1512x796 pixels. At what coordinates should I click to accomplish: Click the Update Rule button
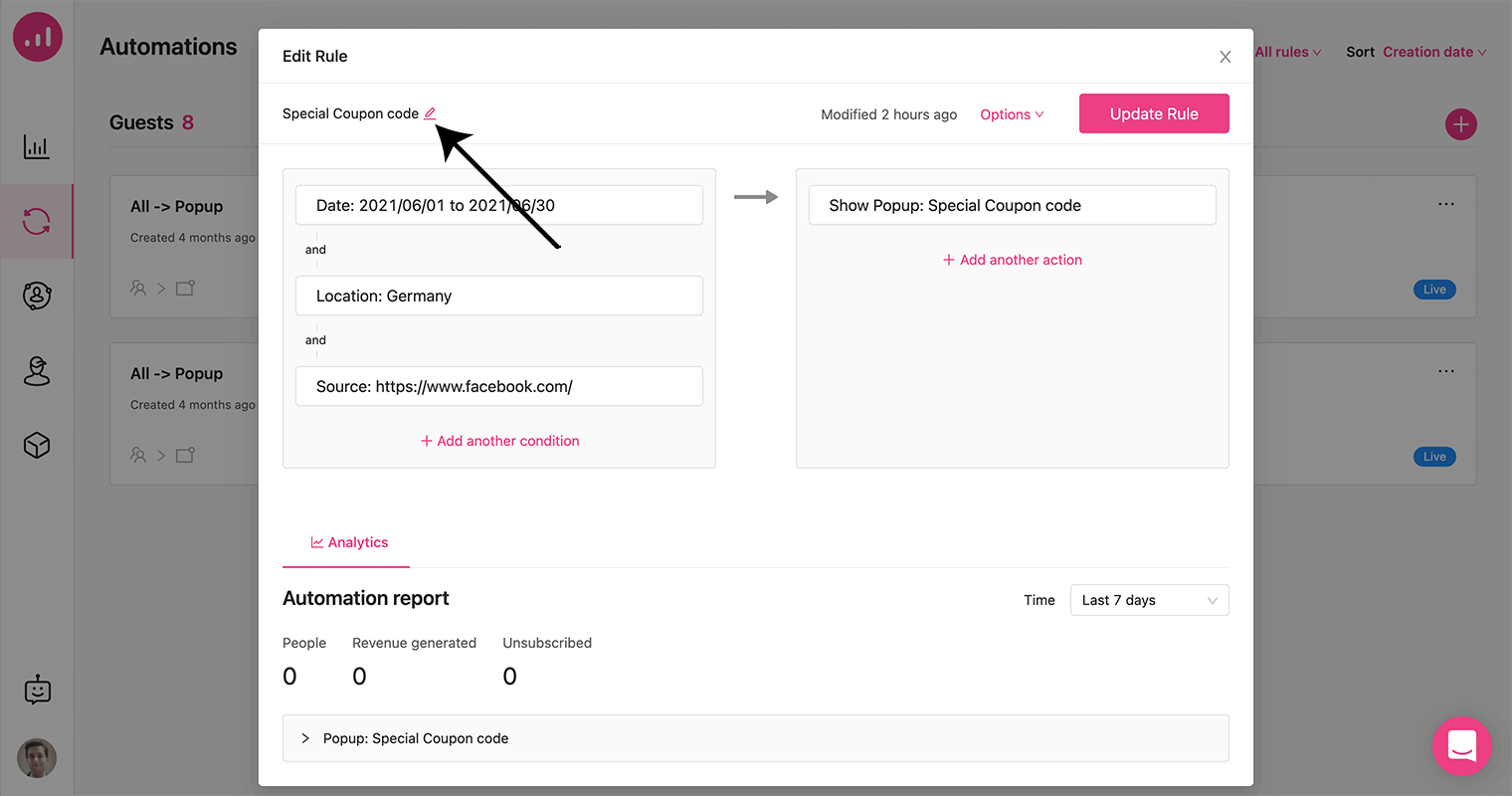click(1154, 113)
